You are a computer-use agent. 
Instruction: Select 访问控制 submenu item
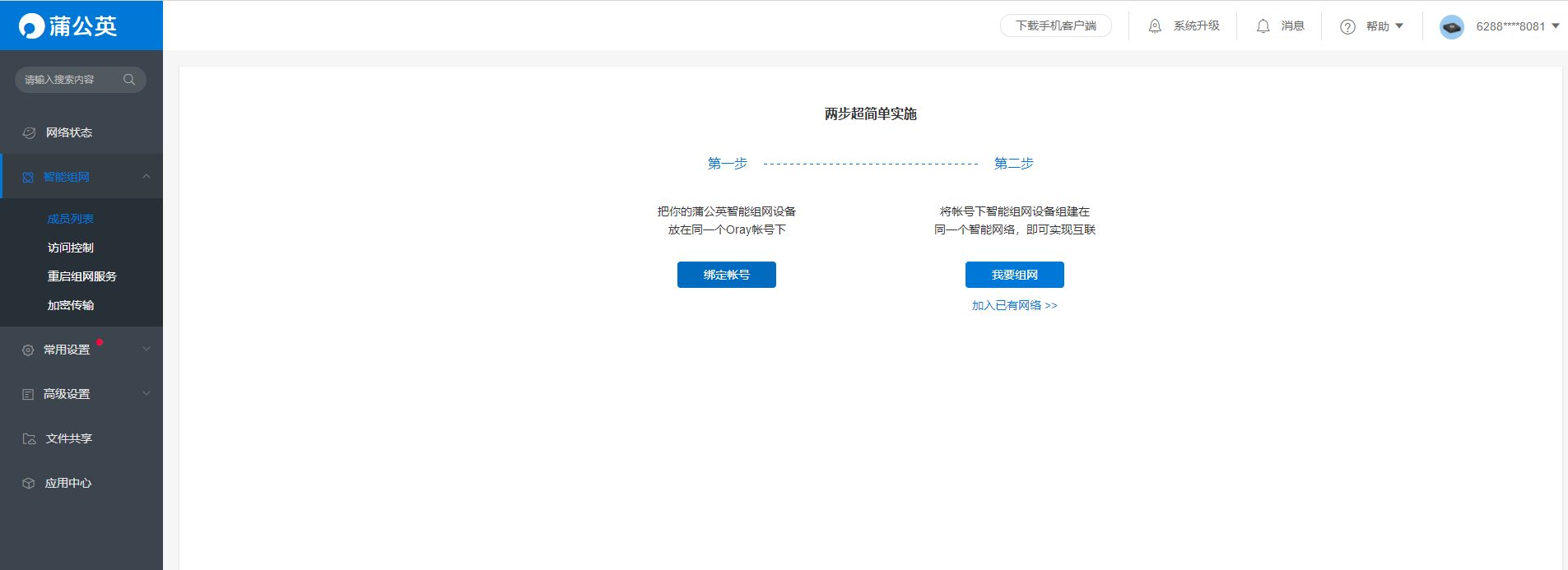coord(71,248)
